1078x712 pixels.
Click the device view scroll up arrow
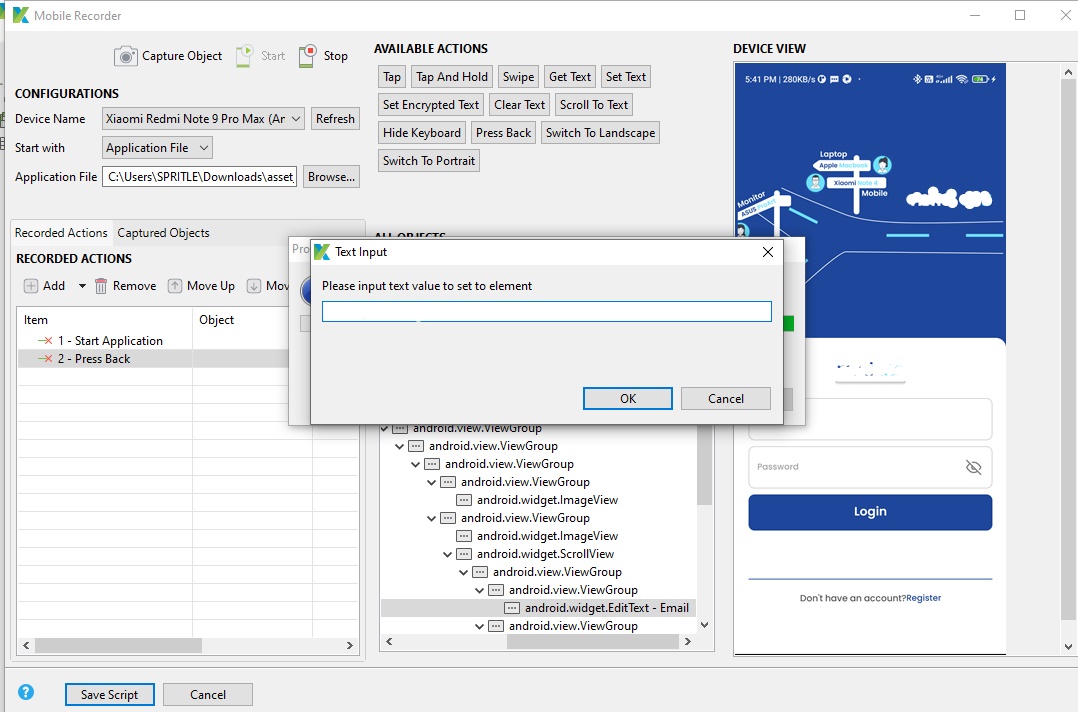tap(1067, 71)
